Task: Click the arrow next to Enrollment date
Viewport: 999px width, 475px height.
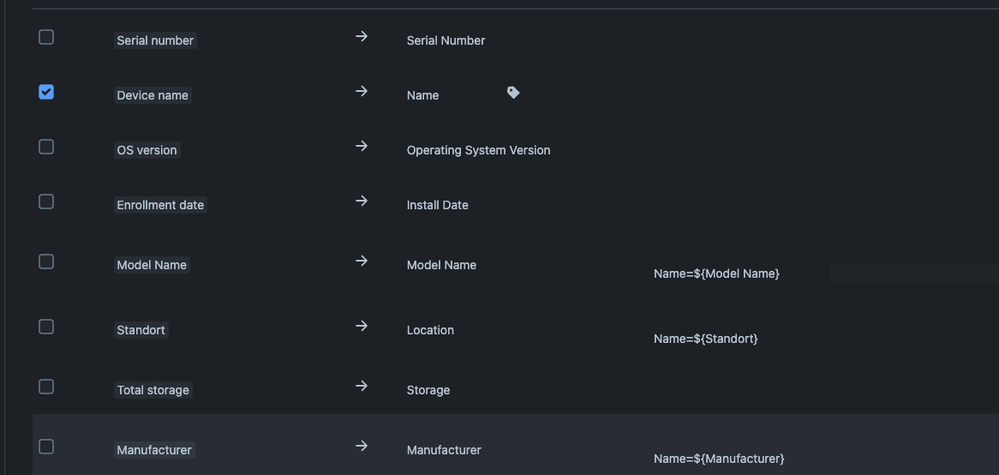Action: pos(361,201)
